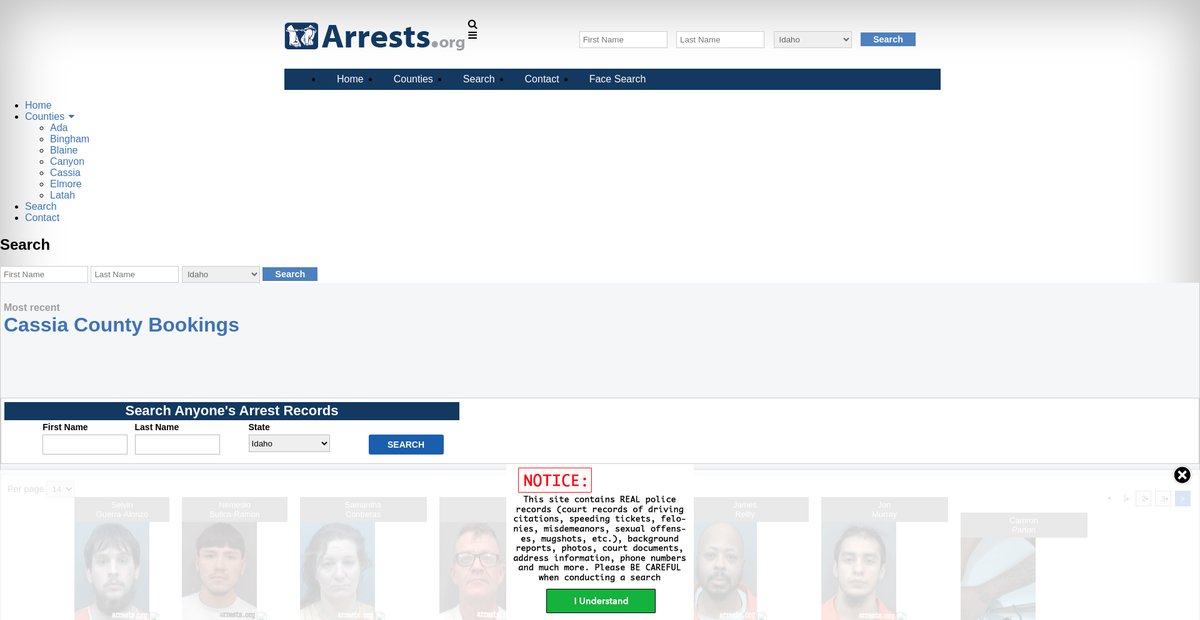The height and width of the screenshot is (620, 1200).
Task: Open the header Idaho state dropdown
Action: point(813,40)
